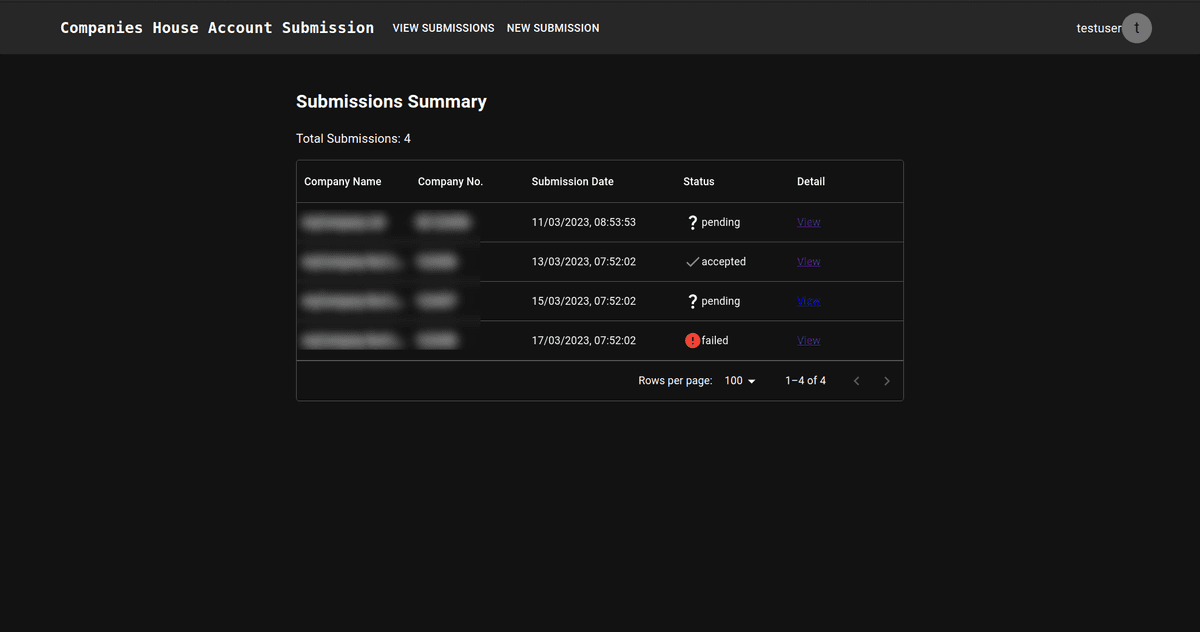View details of the failed 17/03/2023 submission
1200x632 pixels.
coord(809,341)
